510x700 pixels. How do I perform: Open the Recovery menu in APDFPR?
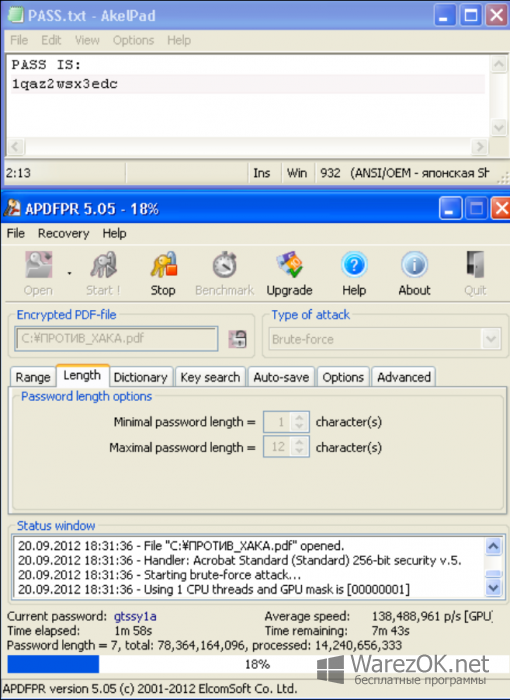coord(63,233)
